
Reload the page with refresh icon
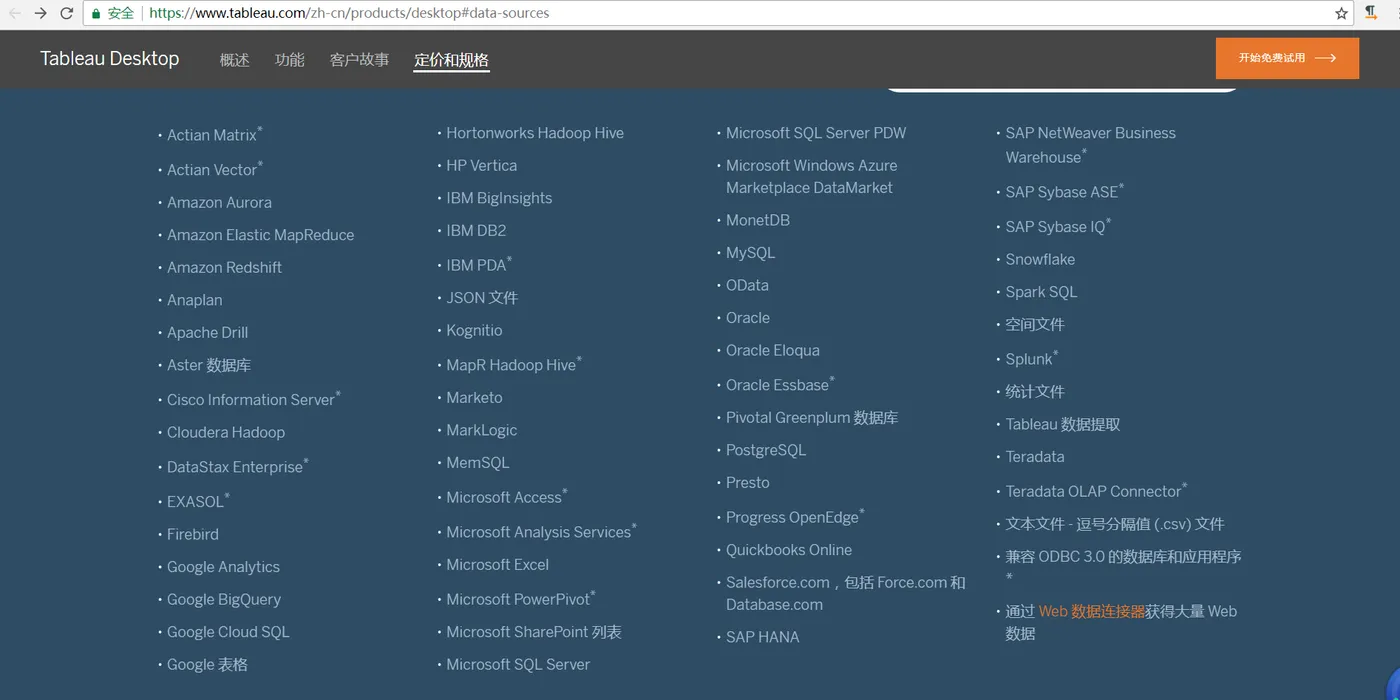(x=67, y=13)
